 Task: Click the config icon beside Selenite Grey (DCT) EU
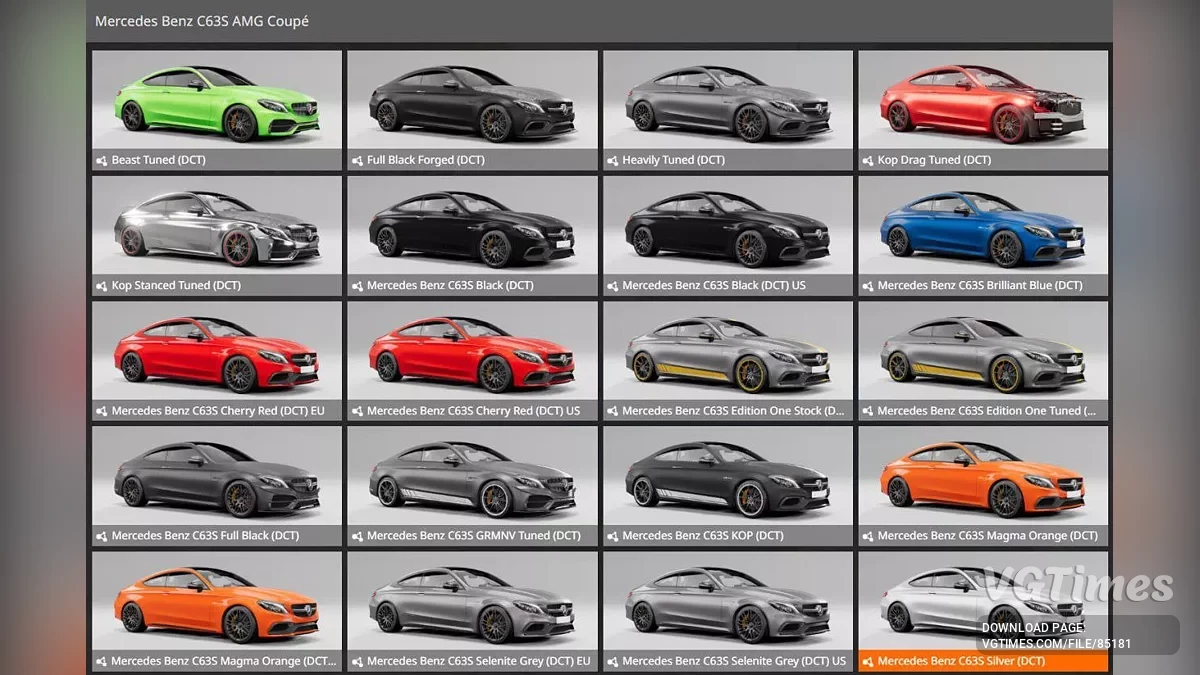pos(358,661)
